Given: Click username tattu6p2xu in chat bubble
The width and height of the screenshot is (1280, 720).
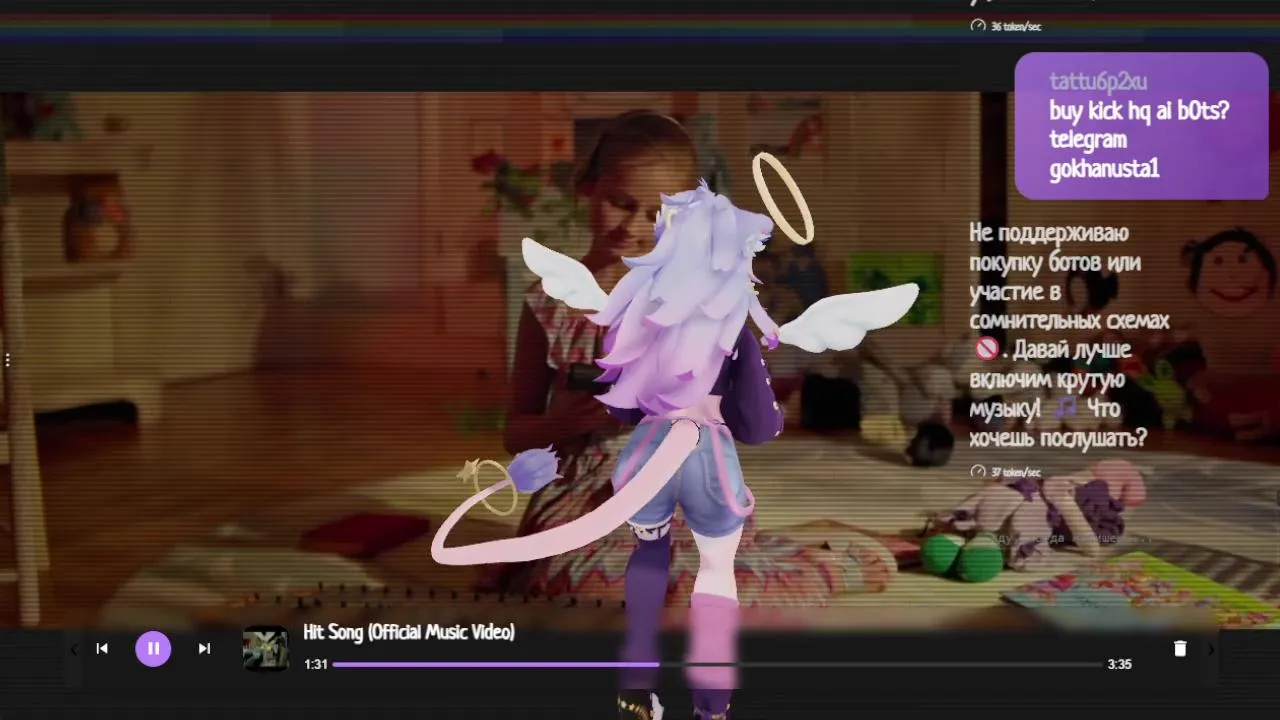Looking at the screenshot, I should point(1098,82).
